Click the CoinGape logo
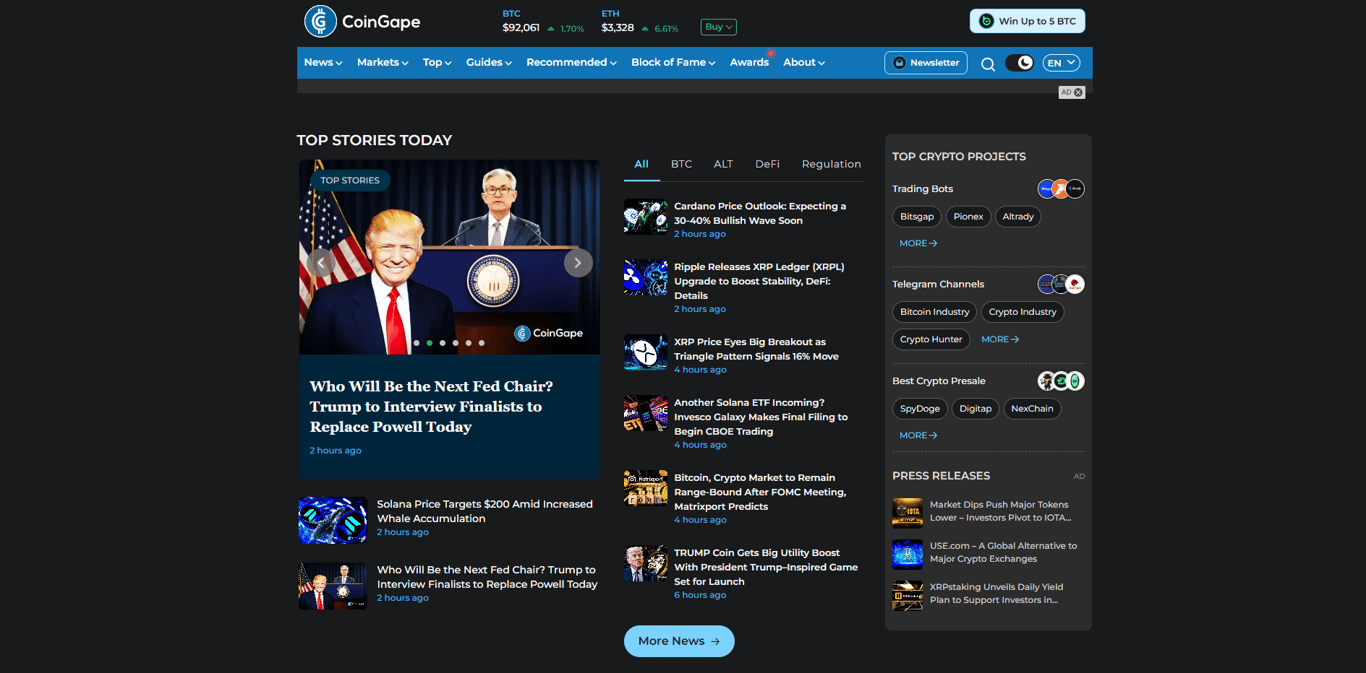 (x=361, y=21)
